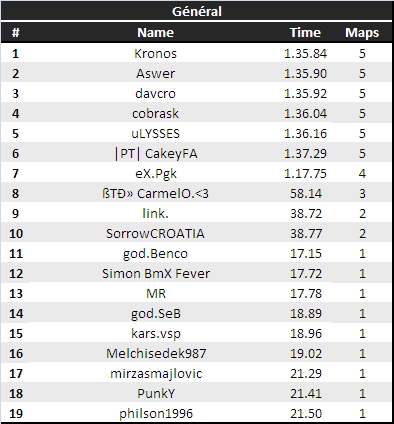Select ßTÐ» CarmelO.<3 player name
The image size is (394, 424).
(155, 193)
